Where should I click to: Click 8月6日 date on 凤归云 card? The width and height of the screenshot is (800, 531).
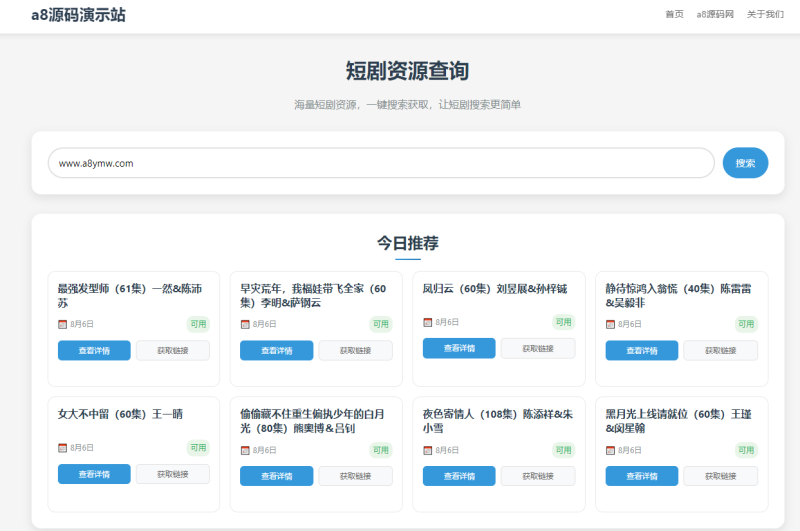pyautogui.click(x=447, y=322)
